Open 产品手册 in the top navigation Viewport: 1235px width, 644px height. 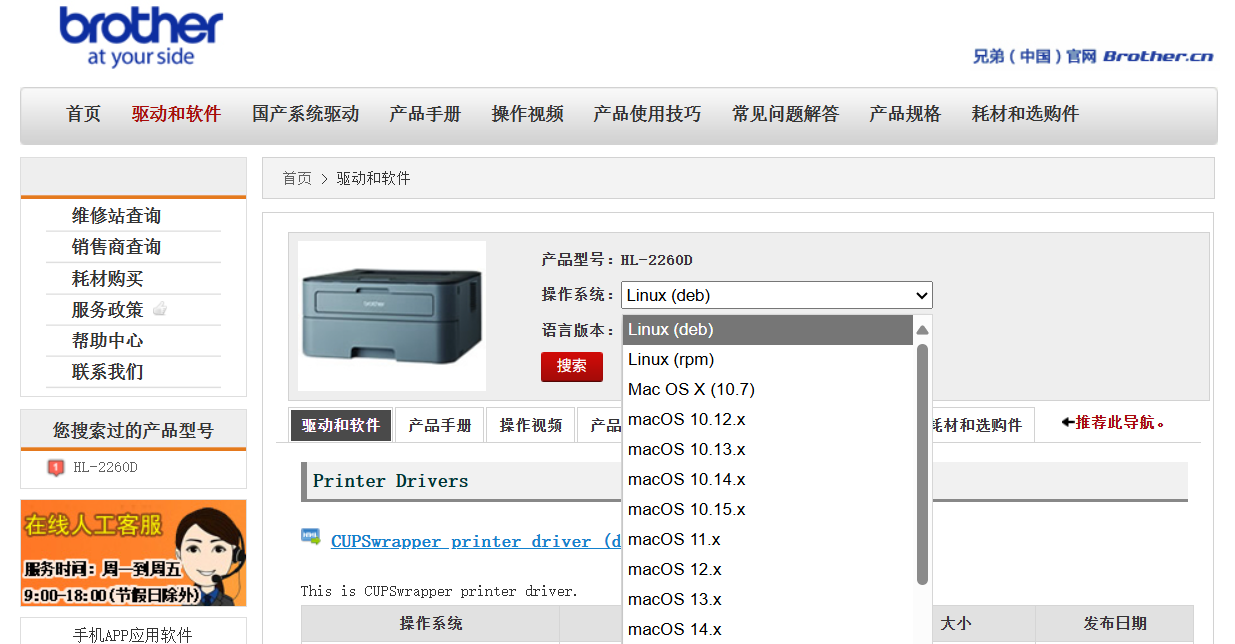tap(425, 114)
